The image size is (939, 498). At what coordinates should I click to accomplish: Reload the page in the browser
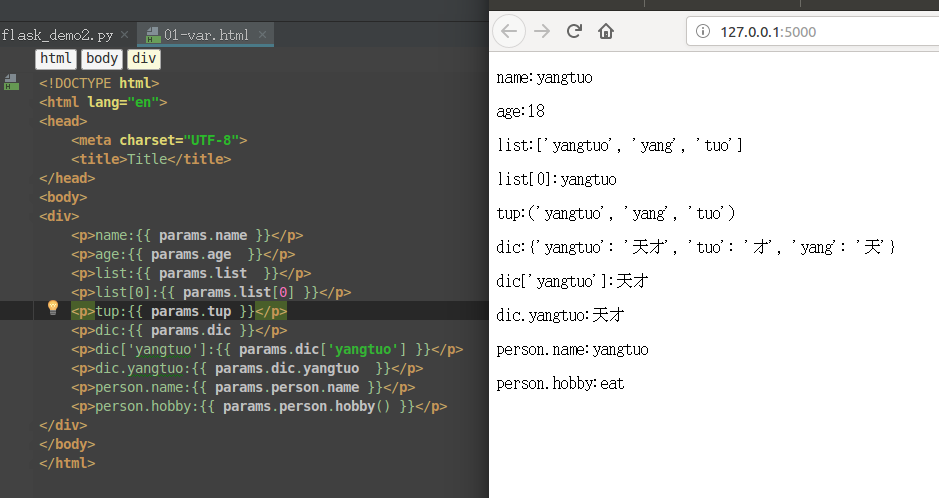pyautogui.click(x=574, y=31)
